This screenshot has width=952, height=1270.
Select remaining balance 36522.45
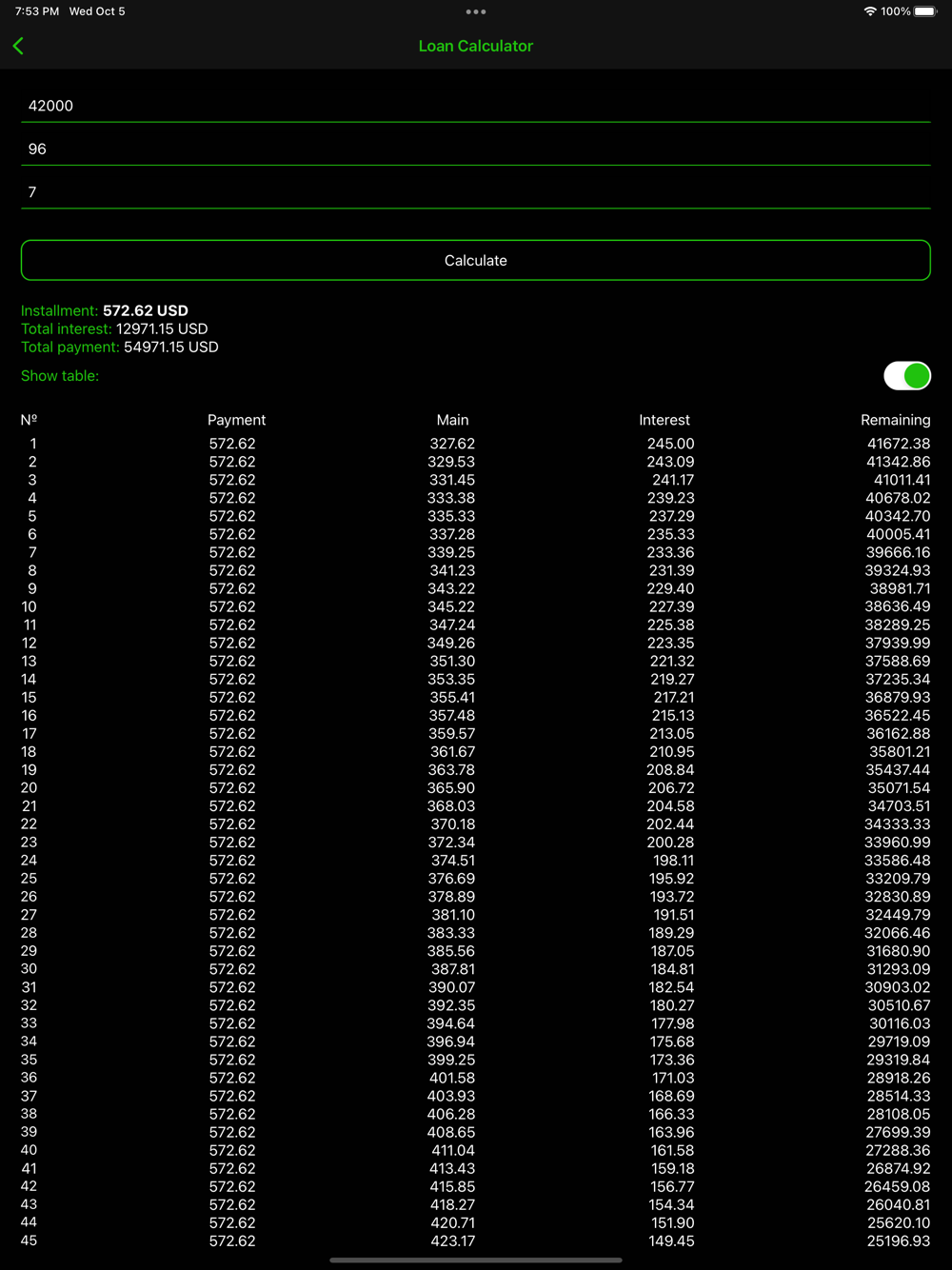click(x=898, y=715)
